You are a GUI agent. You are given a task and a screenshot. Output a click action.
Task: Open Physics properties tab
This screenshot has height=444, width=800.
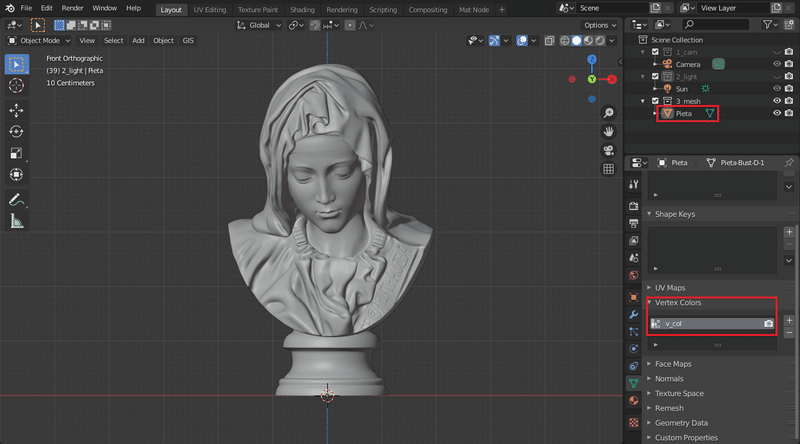click(634, 349)
